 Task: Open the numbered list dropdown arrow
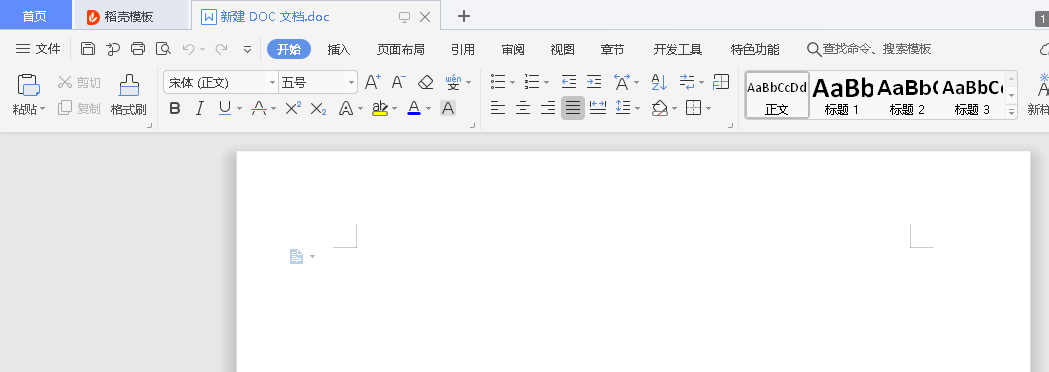[x=547, y=83]
